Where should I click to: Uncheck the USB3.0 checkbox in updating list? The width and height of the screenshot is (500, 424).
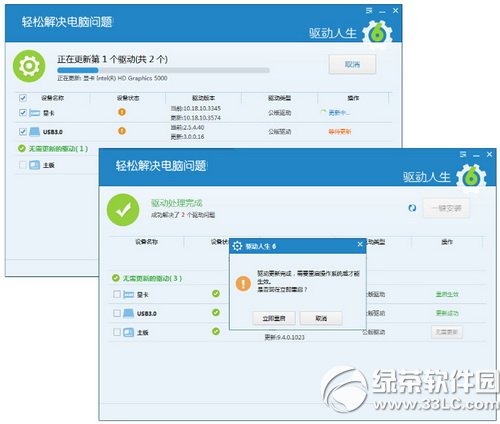(x=23, y=132)
